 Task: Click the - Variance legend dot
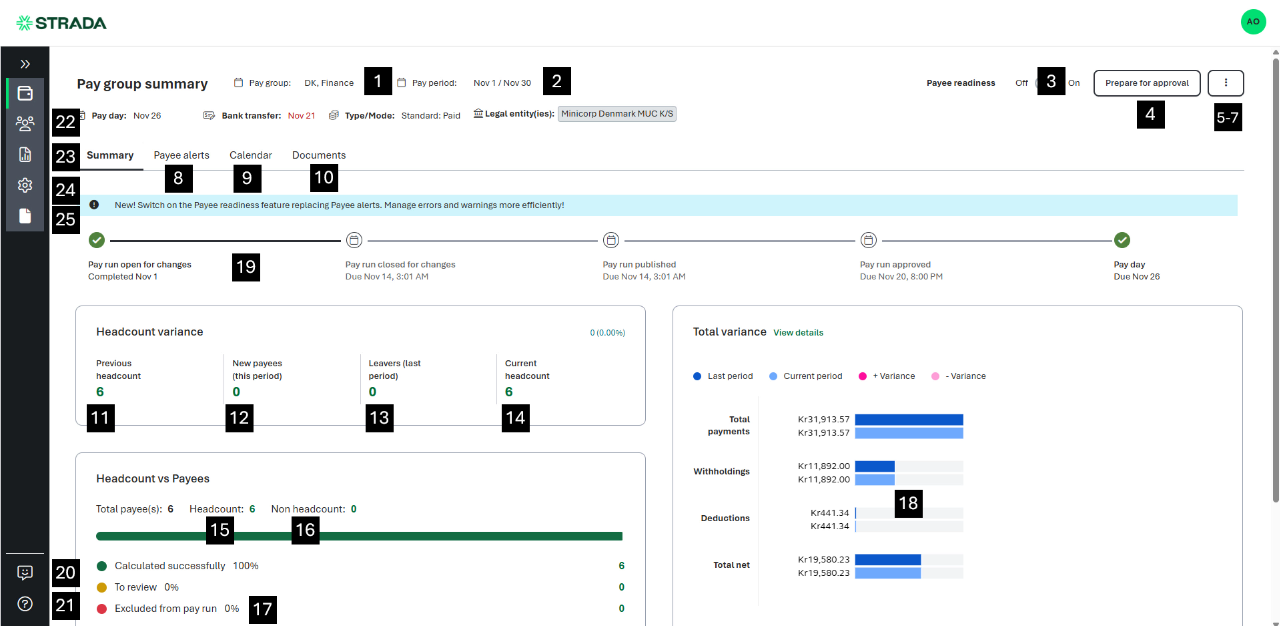[936, 376]
